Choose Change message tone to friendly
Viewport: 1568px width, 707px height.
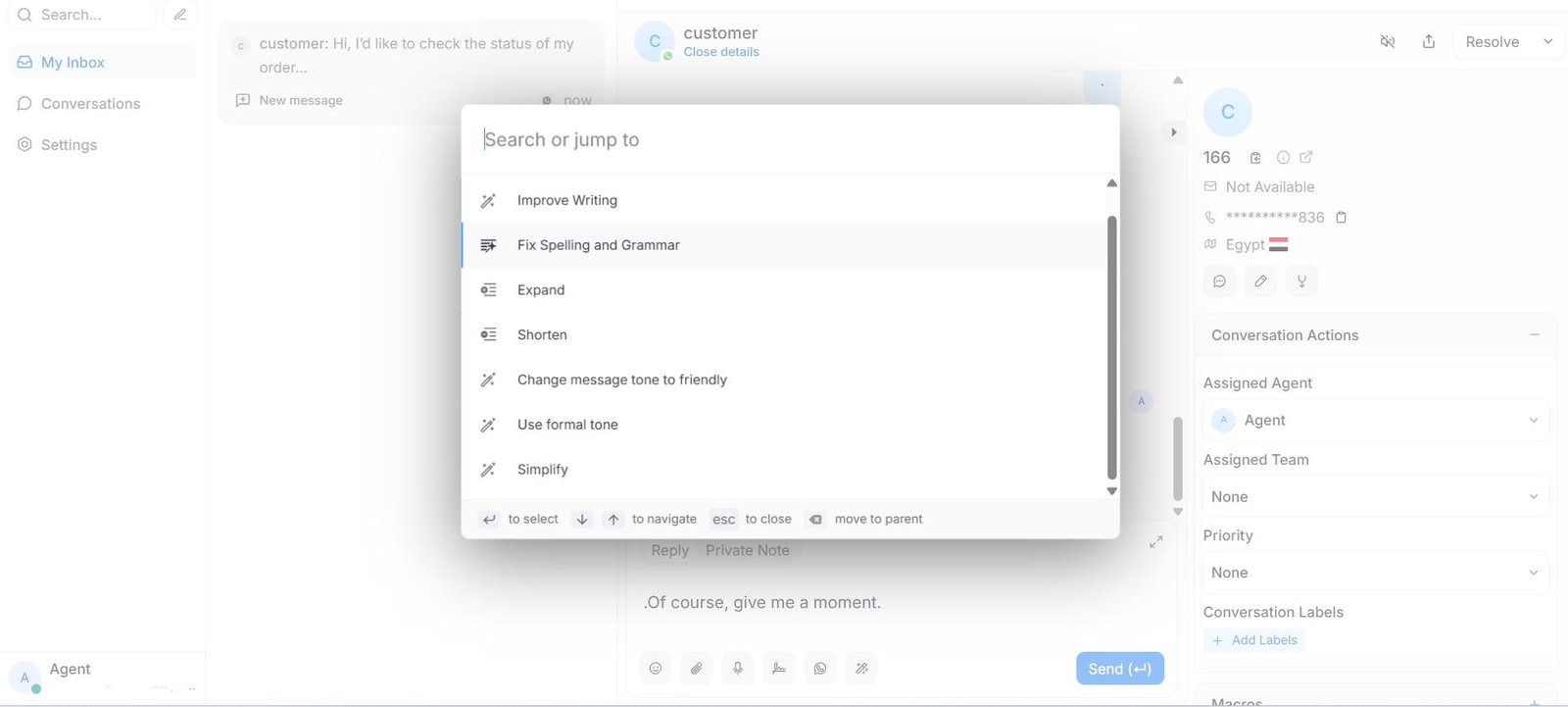pyautogui.click(x=621, y=379)
